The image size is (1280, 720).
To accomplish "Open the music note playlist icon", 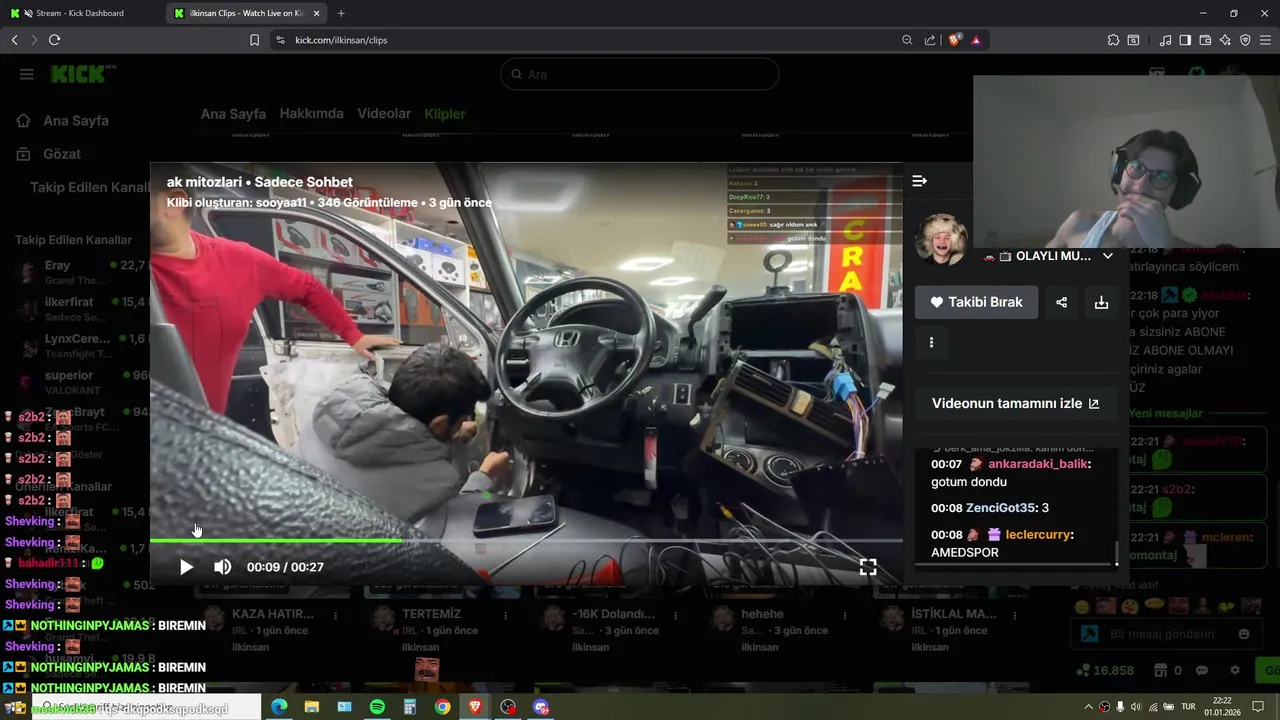I will pyautogui.click(x=1165, y=40).
